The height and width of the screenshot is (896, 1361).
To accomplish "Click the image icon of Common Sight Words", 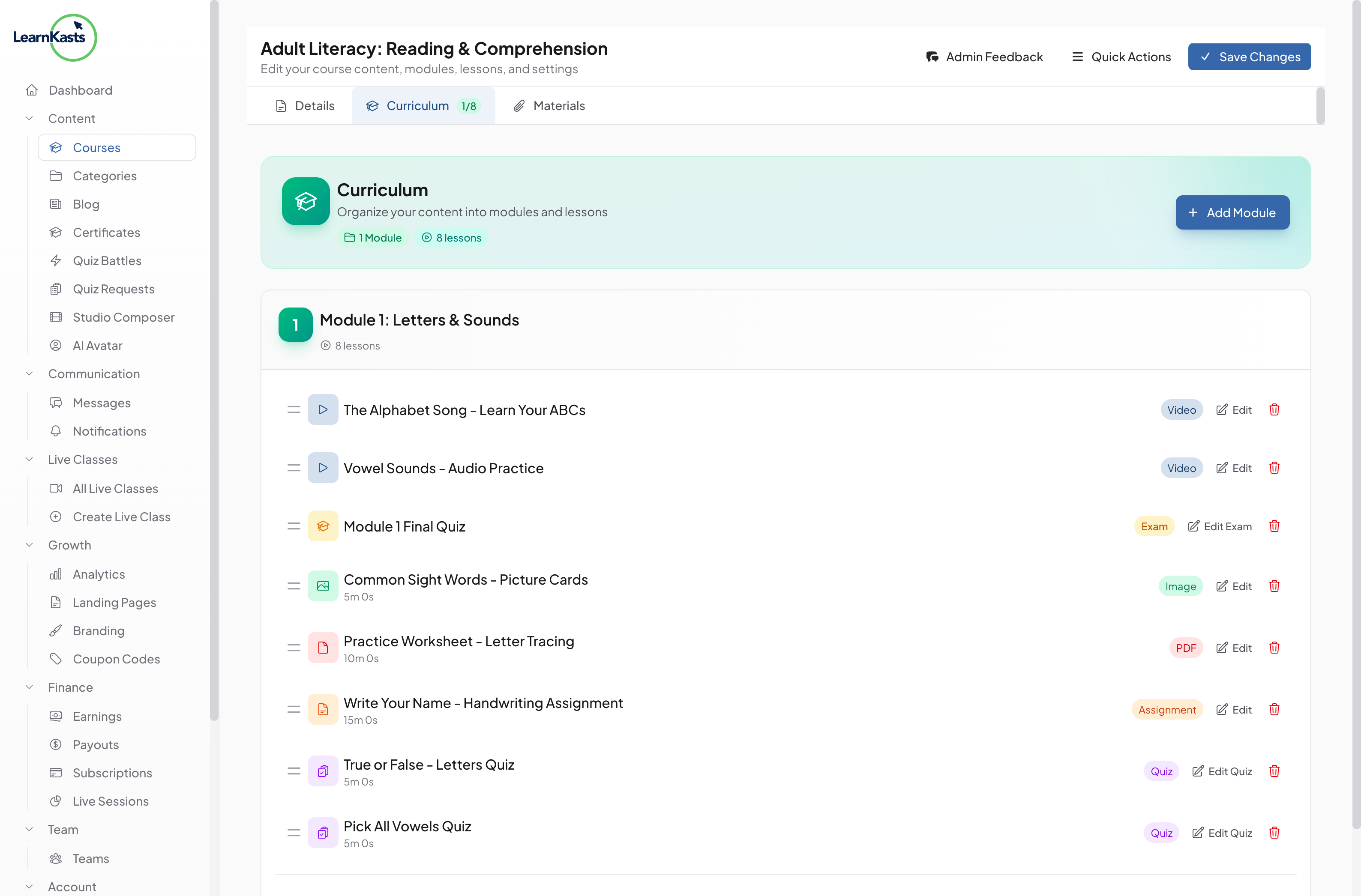I will 323,586.
